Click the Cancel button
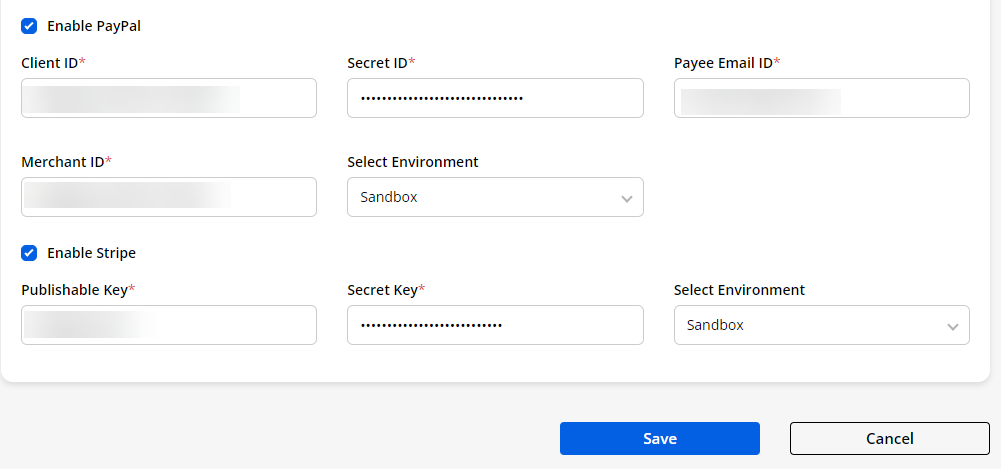Screen dimensions: 1001x469 889,438
